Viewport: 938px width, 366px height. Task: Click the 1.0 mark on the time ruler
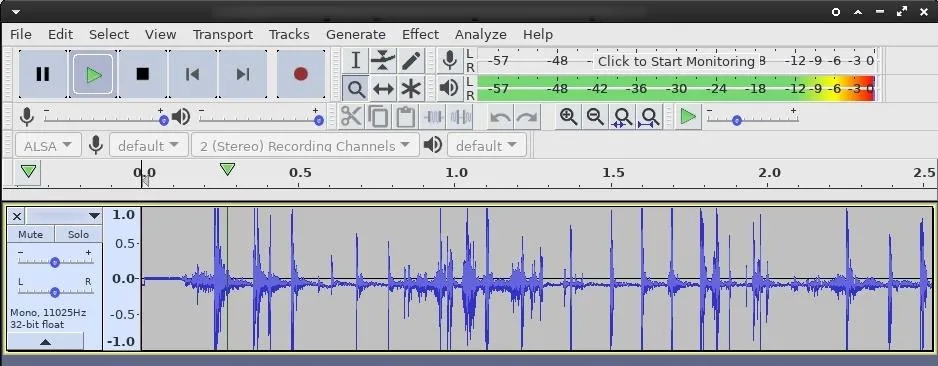(x=456, y=173)
